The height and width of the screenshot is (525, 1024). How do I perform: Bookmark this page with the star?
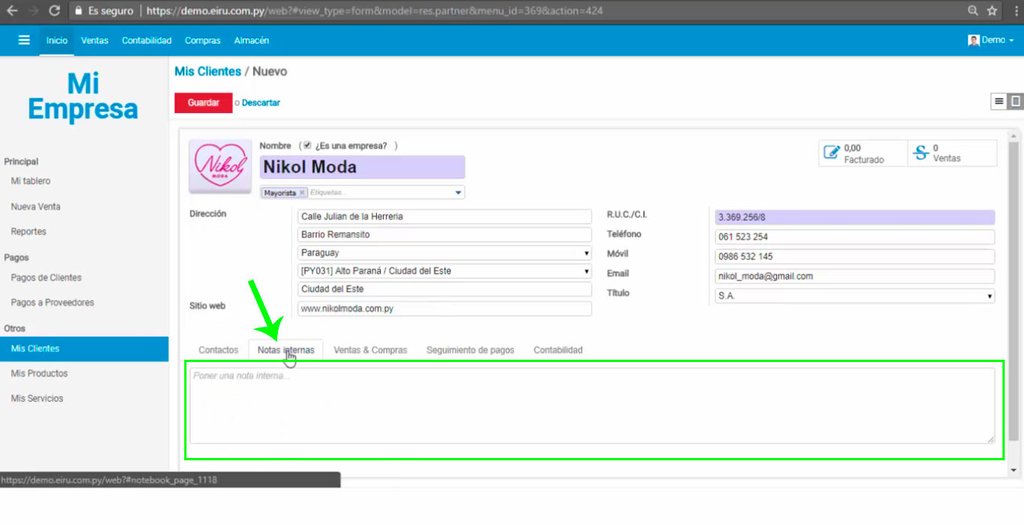click(x=992, y=10)
